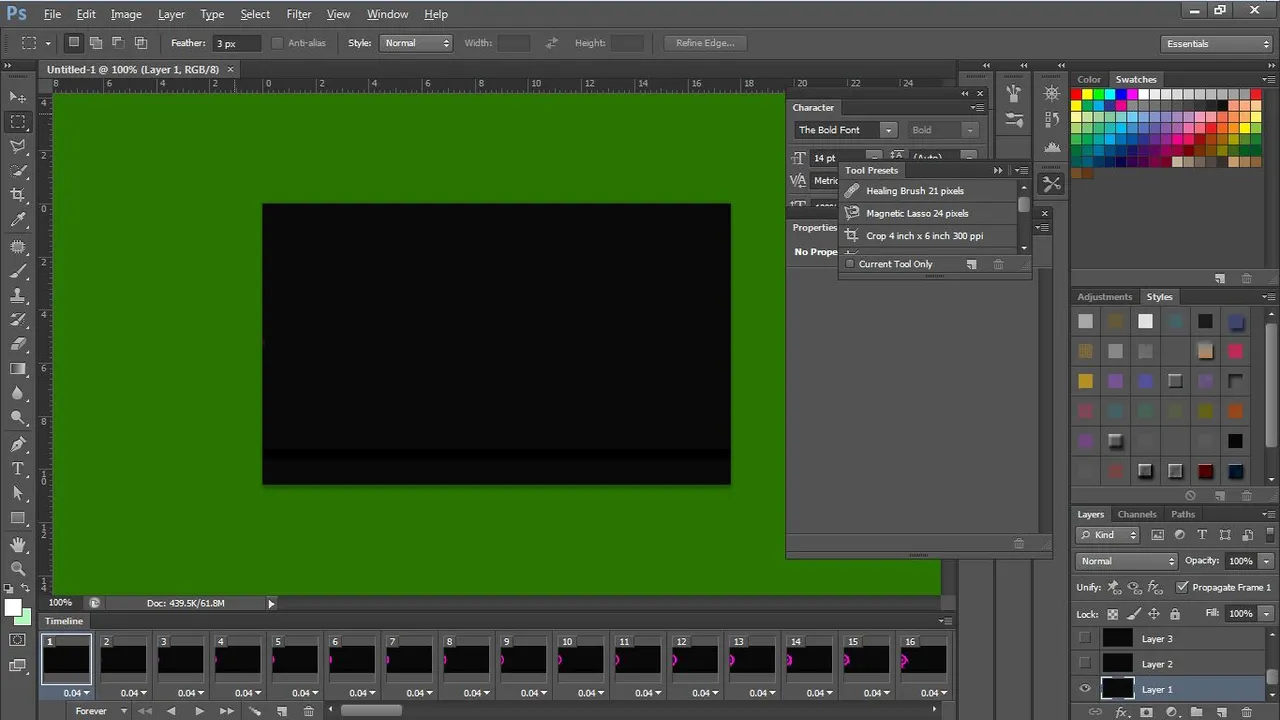Switch to the Paths tab

click(1183, 514)
